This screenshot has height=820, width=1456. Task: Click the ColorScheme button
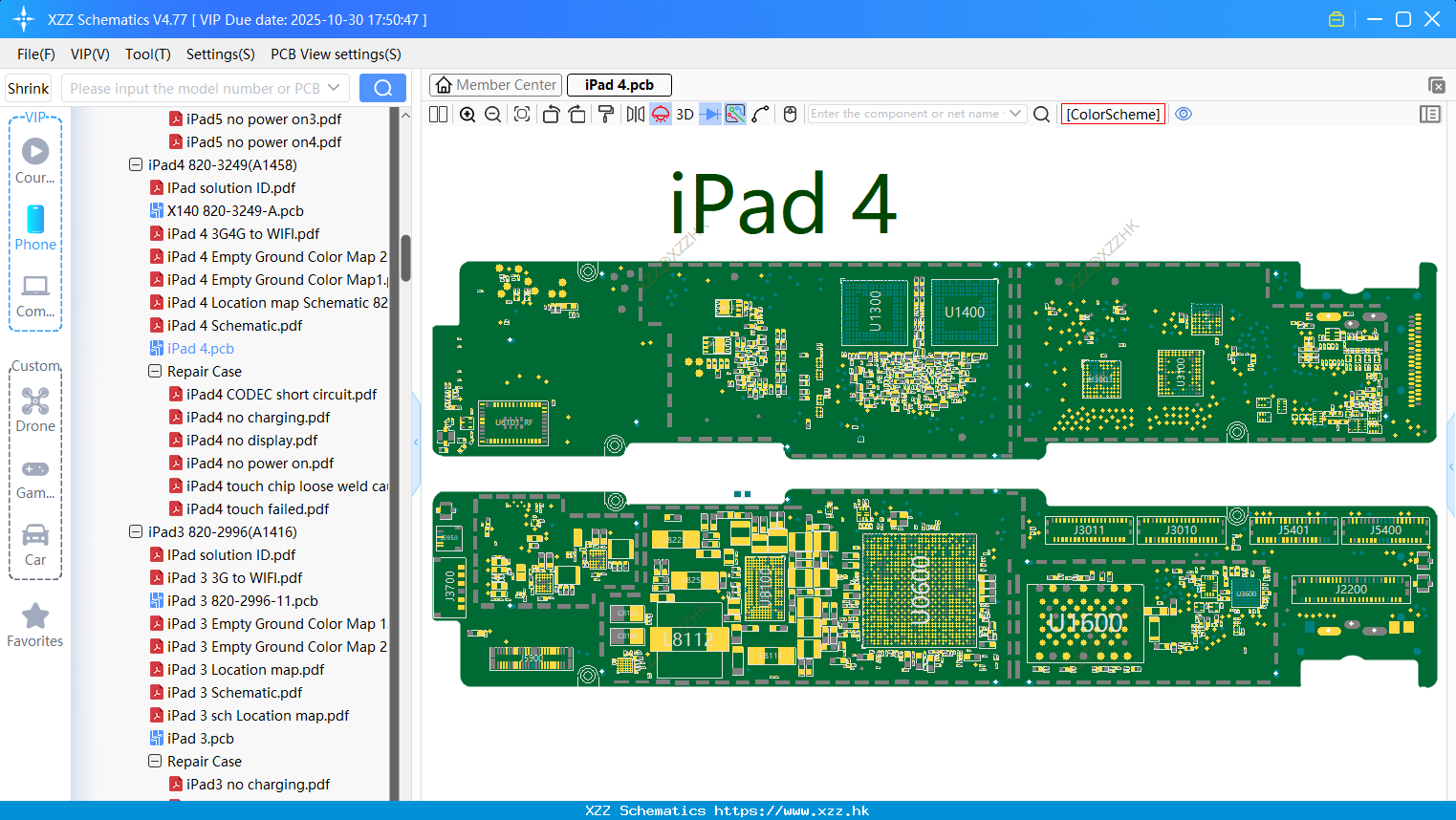pyautogui.click(x=1113, y=114)
